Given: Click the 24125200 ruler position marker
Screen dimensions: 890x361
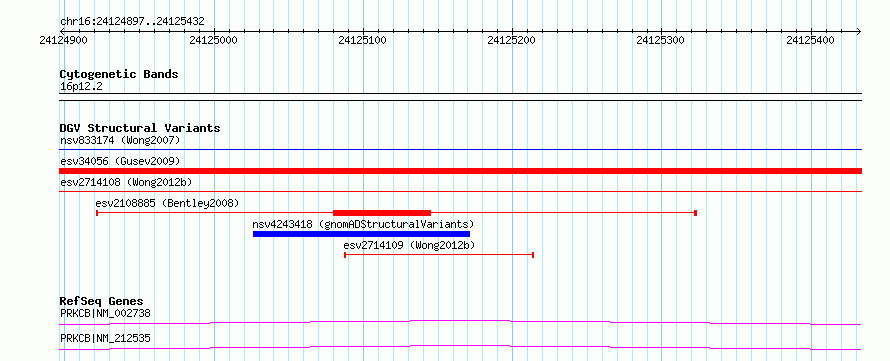Looking at the screenshot, I should [x=512, y=40].
